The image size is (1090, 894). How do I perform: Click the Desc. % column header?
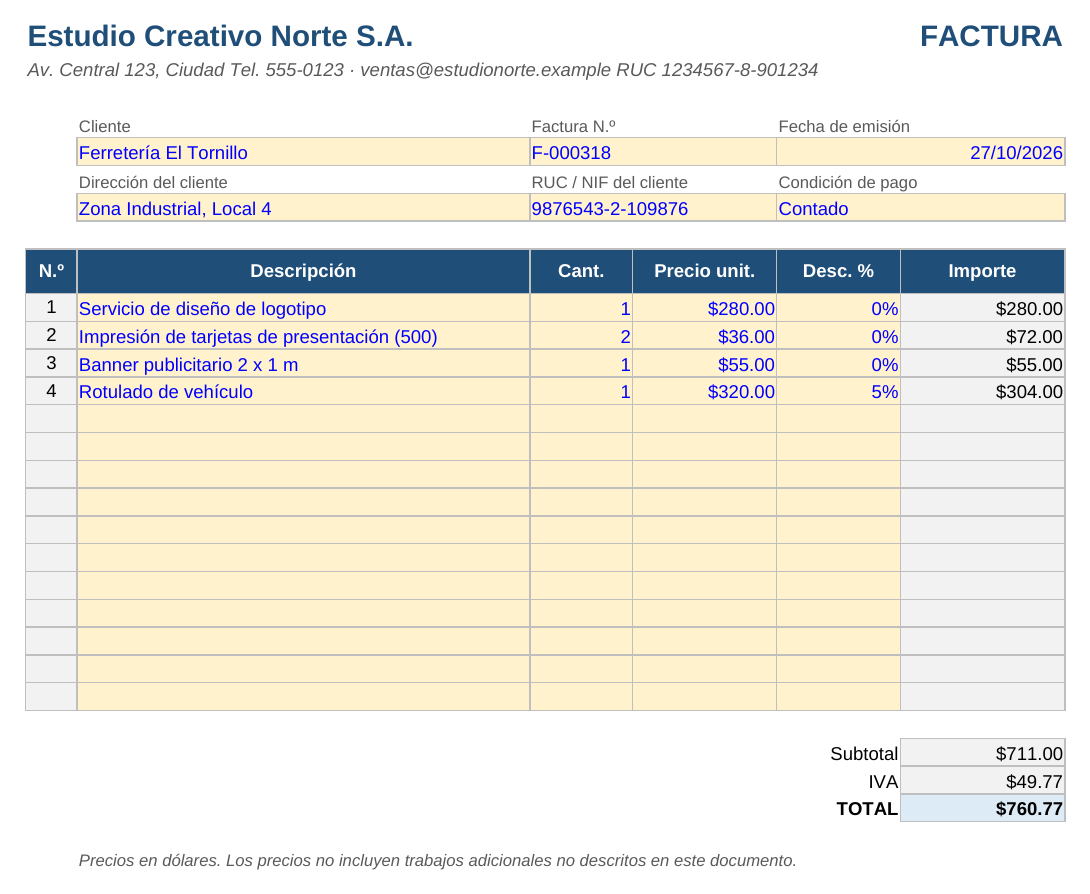point(838,271)
